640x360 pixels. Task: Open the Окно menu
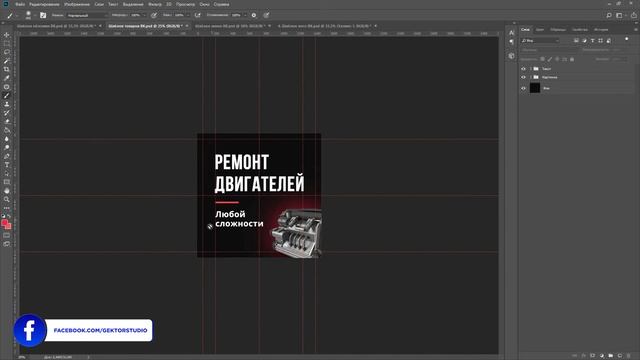[204, 4]
